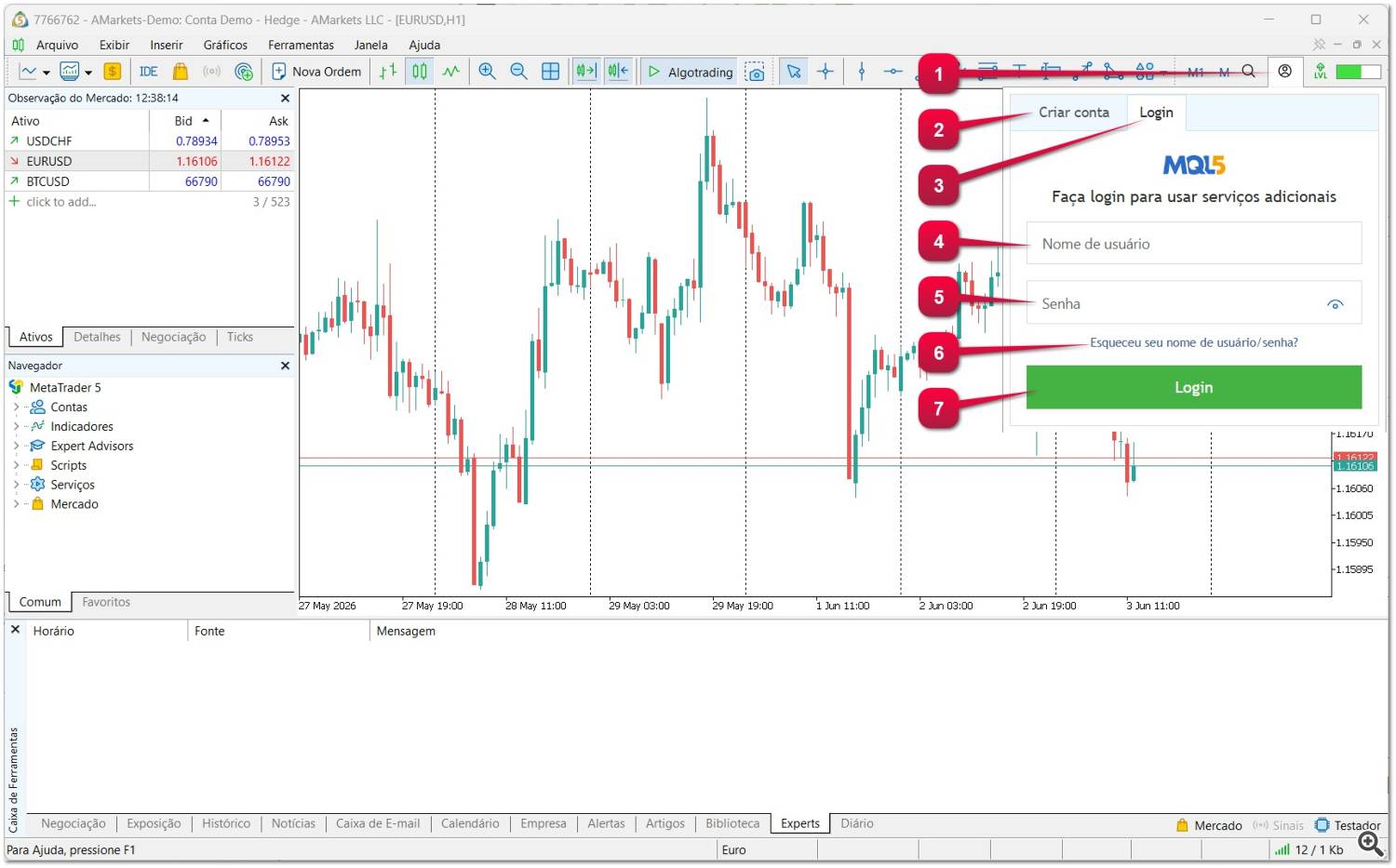
Task: Select the standard cursor tool
Action: [x=794, y=72]
